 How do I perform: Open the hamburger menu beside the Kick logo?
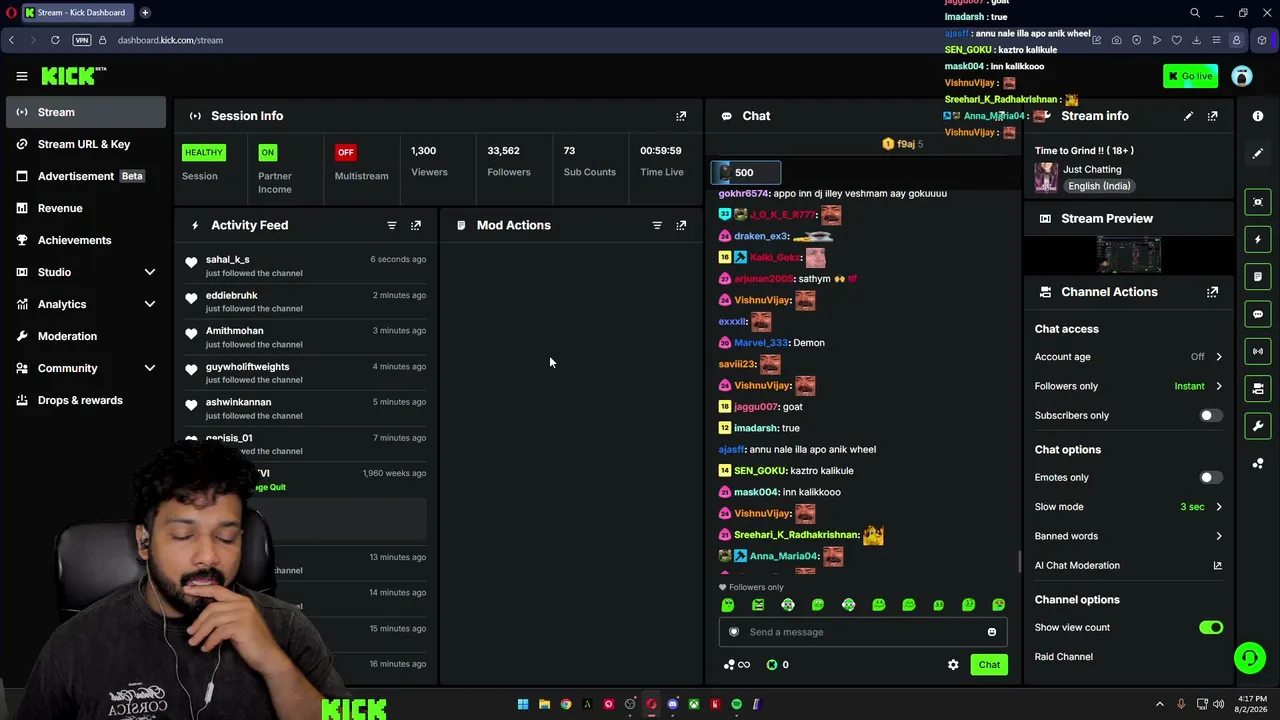point(21,76)
